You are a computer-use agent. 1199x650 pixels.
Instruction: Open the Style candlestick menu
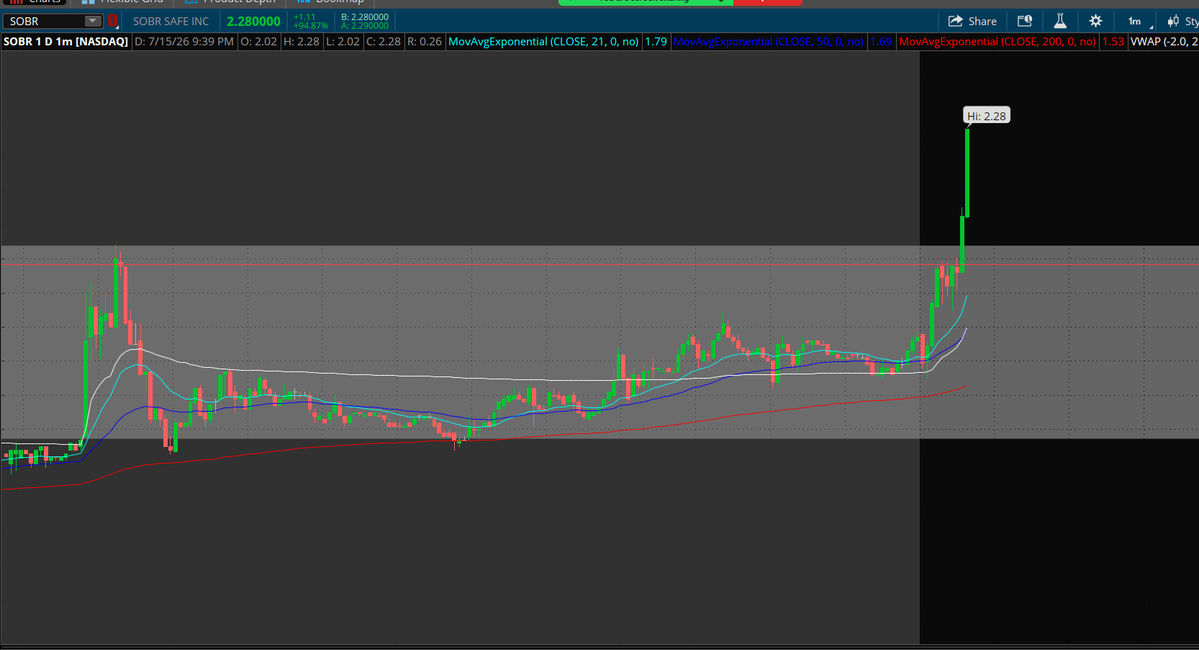[x=1182, y=21]
